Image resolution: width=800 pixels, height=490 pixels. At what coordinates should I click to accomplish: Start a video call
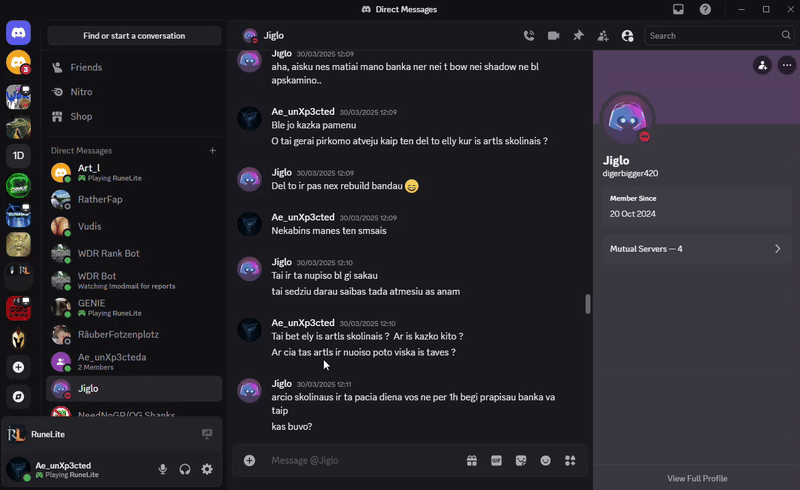(553, 36)
